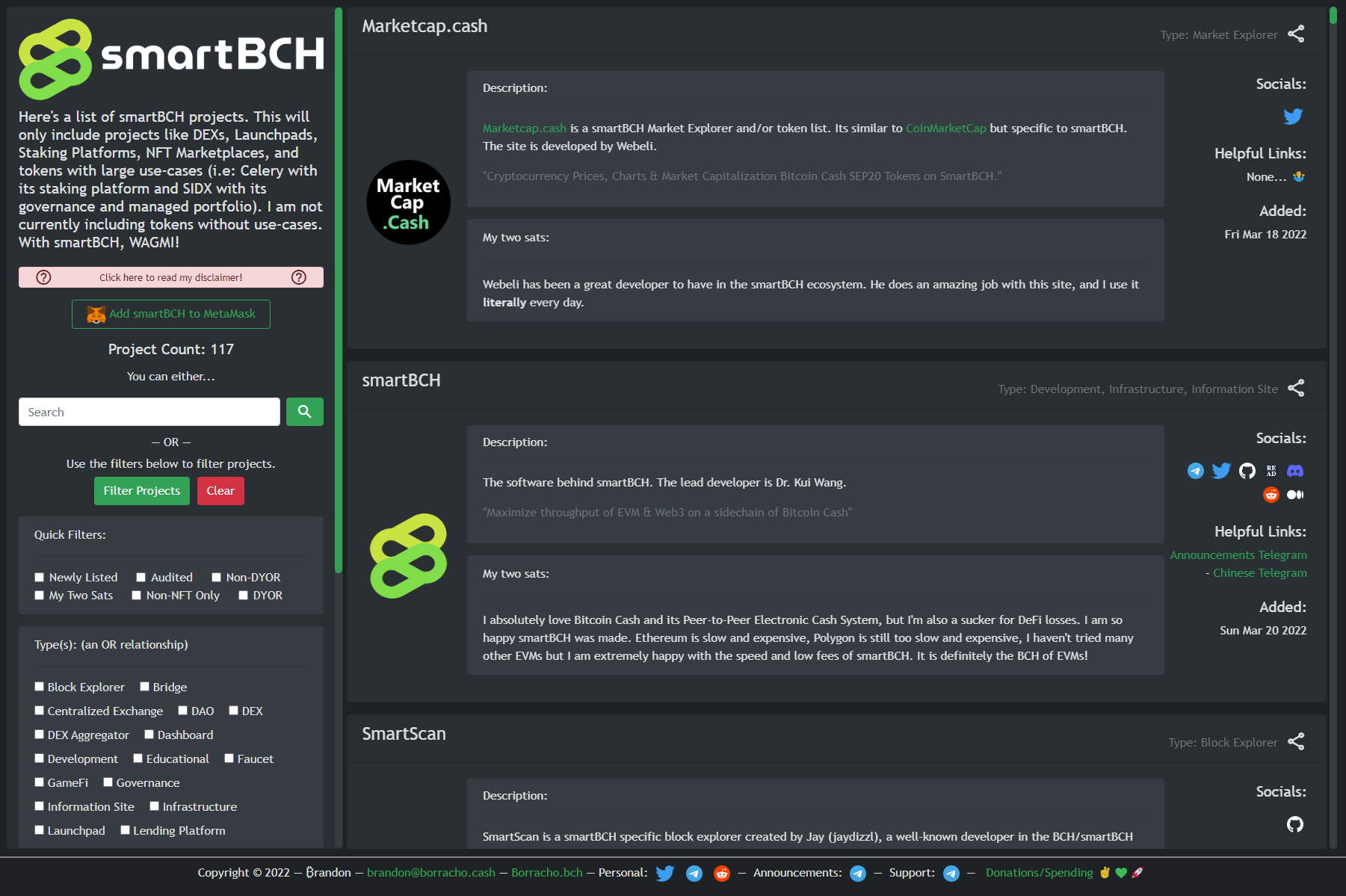Open footer Personal Telegram icon
Screen dimensions: 1346x896
694,874
